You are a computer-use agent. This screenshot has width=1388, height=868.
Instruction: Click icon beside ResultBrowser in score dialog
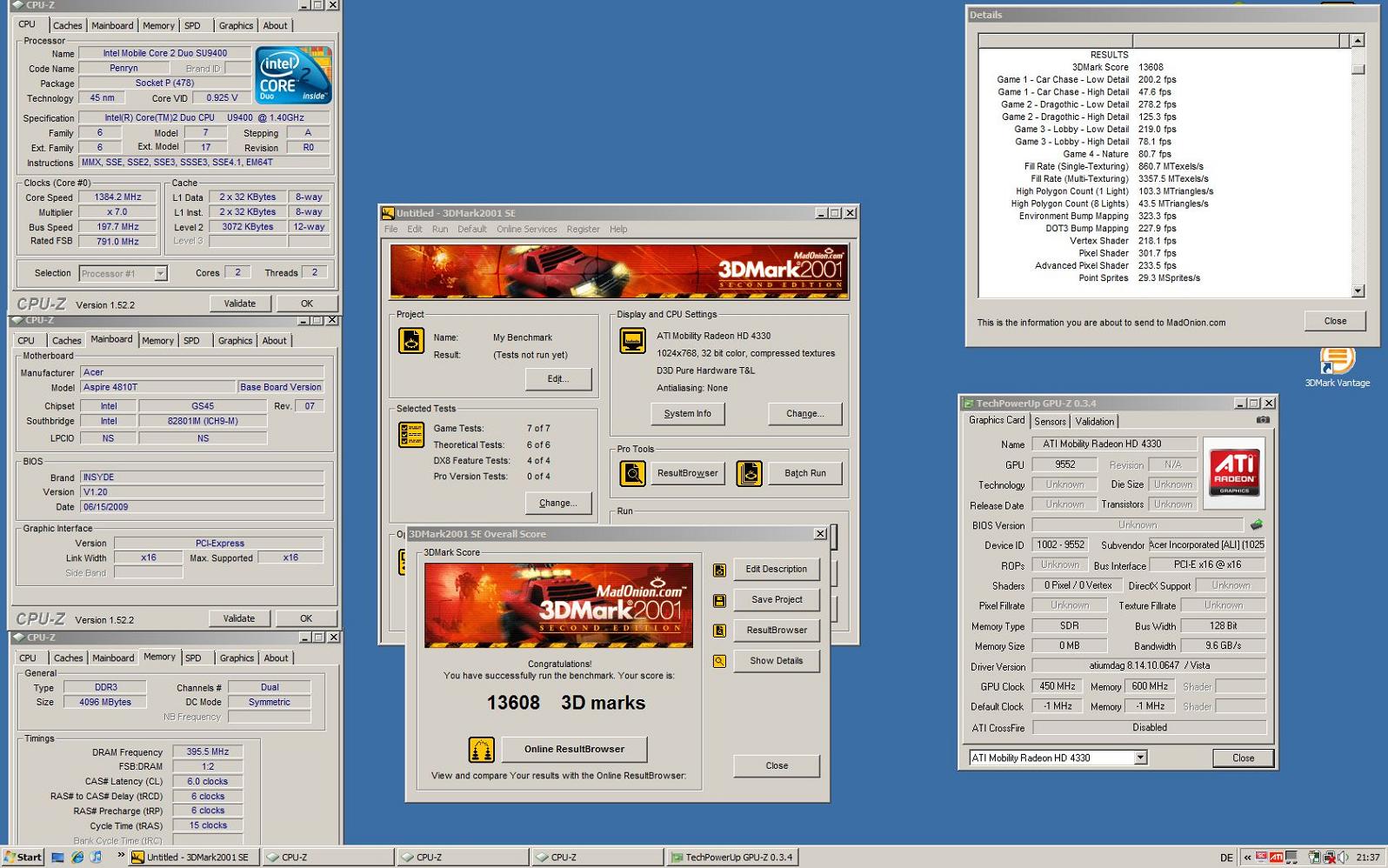[719, 631]
